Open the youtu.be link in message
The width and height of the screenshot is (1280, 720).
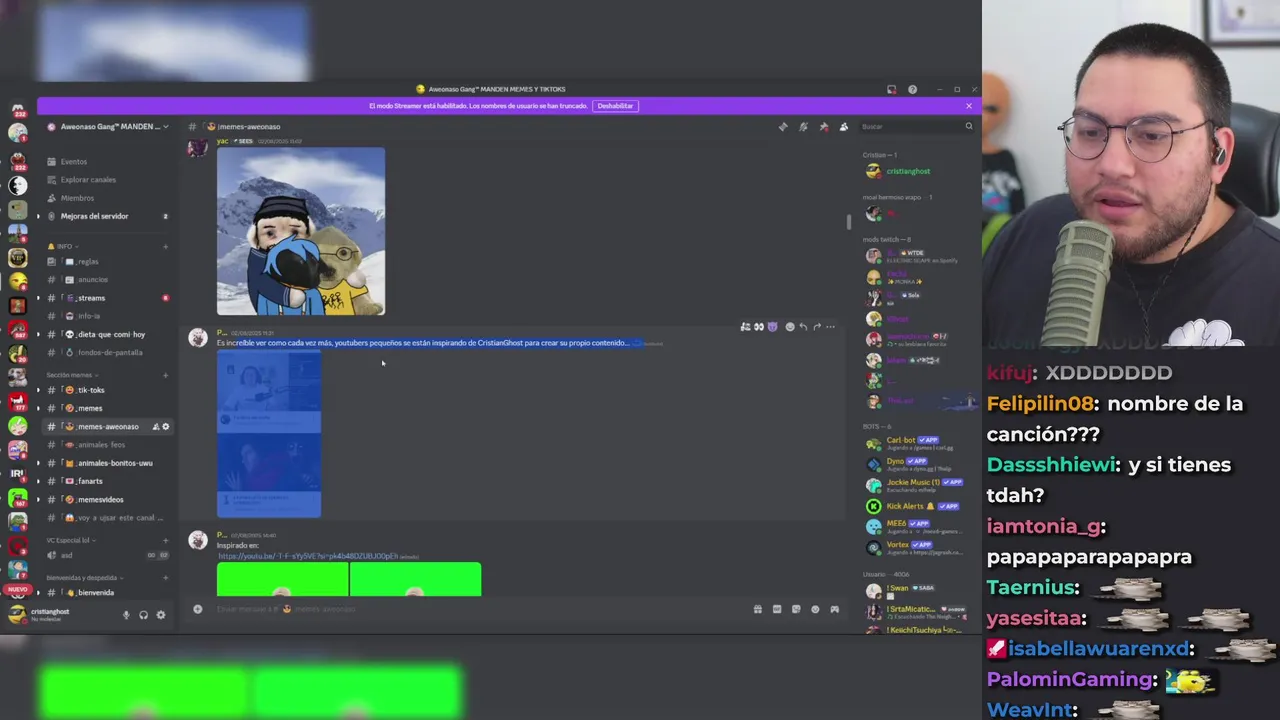(308, 556)
